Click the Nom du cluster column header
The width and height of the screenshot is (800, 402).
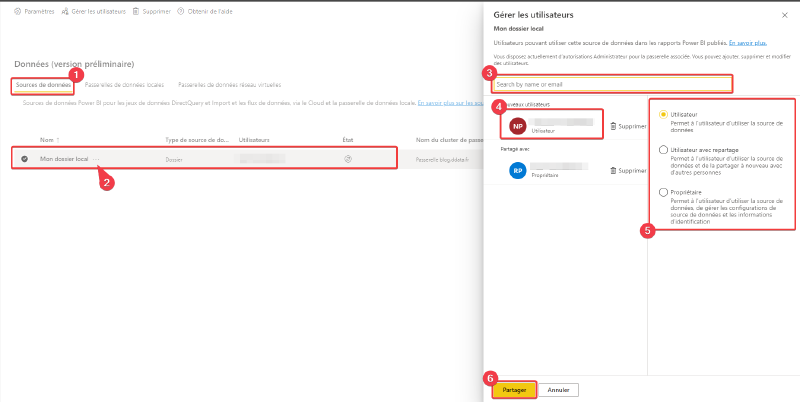click(x=449, y=140)
